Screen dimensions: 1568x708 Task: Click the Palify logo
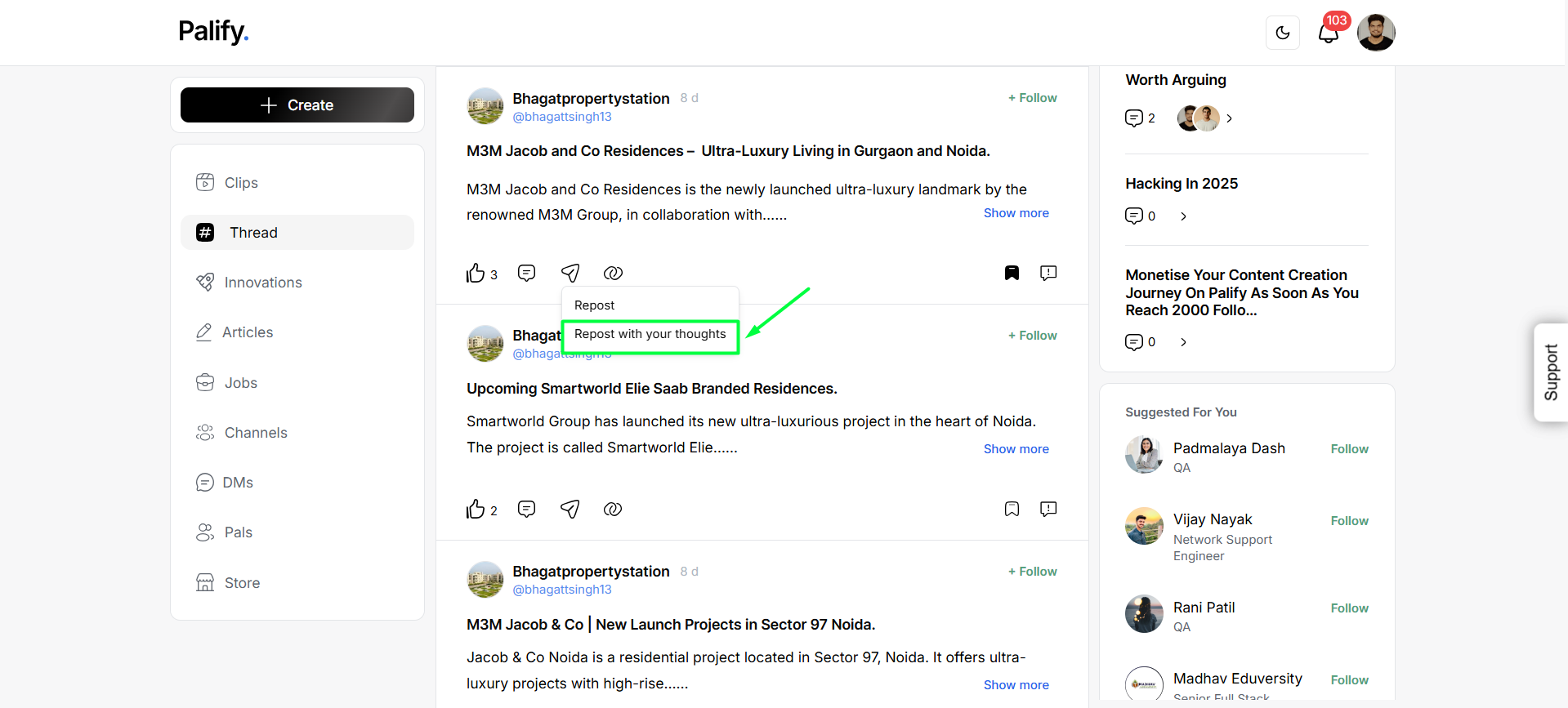click(x=213, y=31)
